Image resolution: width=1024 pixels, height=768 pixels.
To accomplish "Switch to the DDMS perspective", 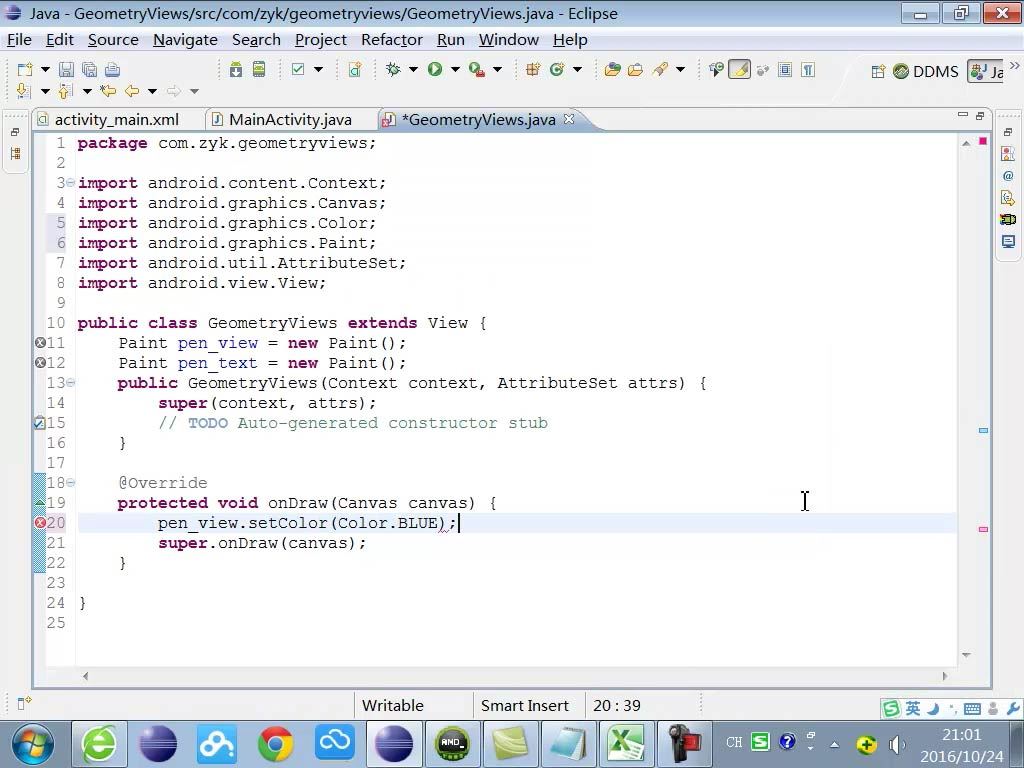I will [926, 71].
